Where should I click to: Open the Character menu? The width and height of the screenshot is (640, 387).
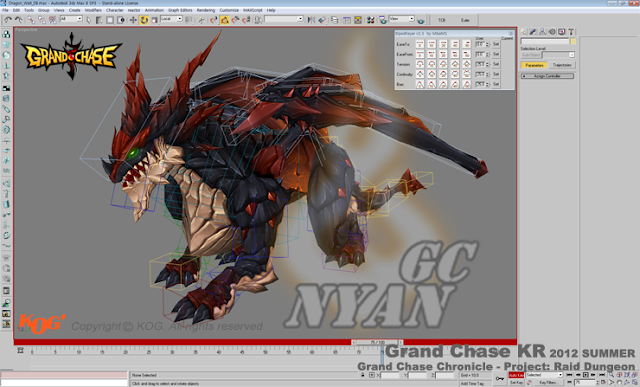pyautogui.click(x=115, y=10)
